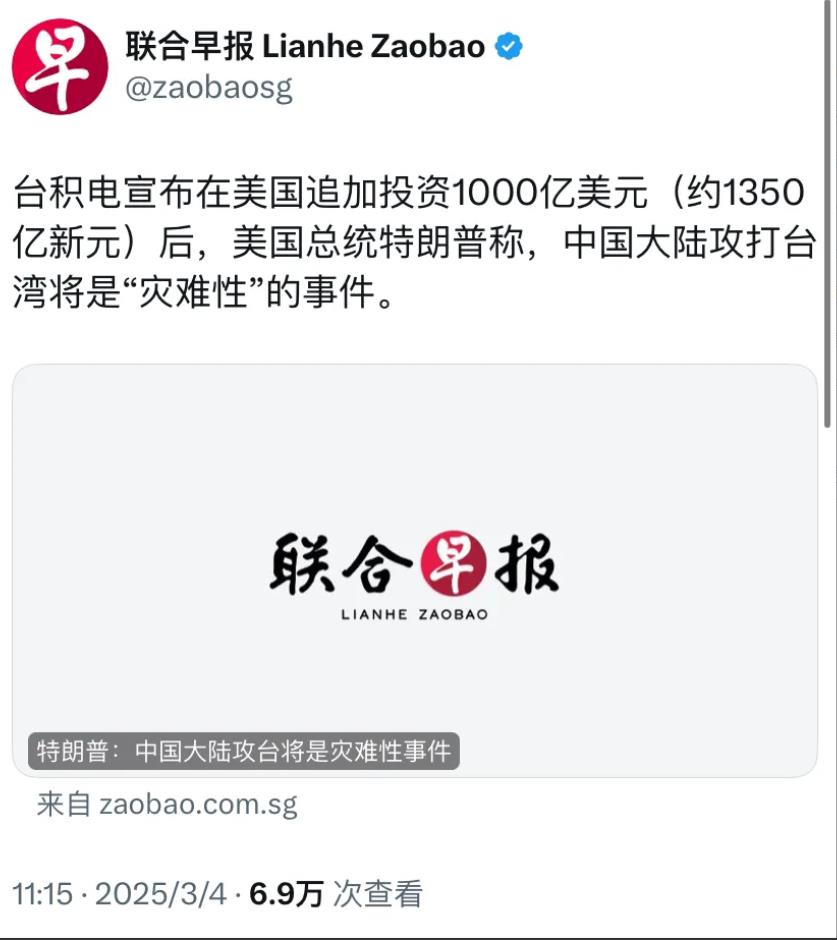This screenshot has height=940, width=837.
Task: Click the 报 calligraphy character in card
Action: click(526, 564)
